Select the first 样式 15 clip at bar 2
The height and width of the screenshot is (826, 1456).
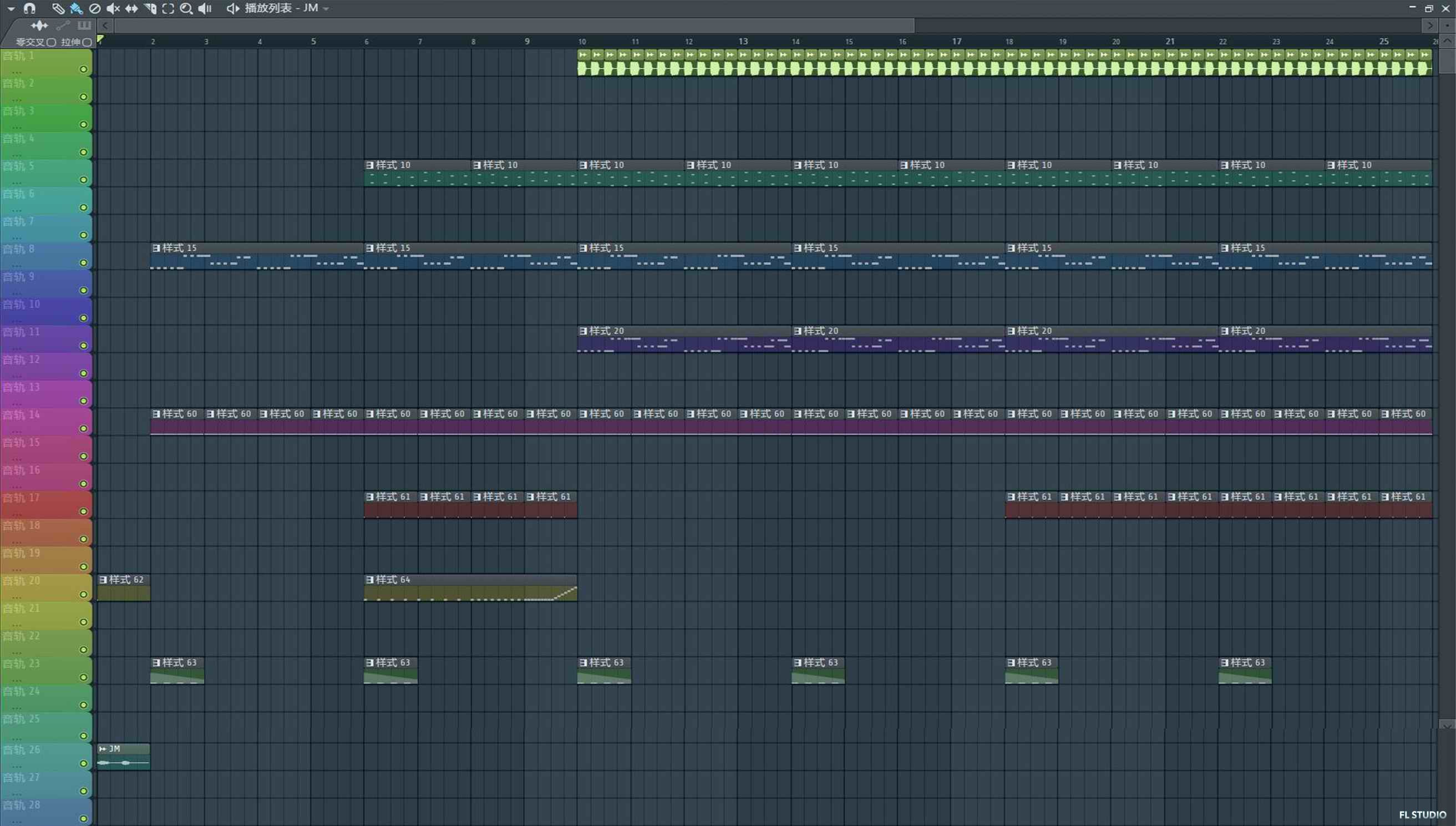point(257,256)
